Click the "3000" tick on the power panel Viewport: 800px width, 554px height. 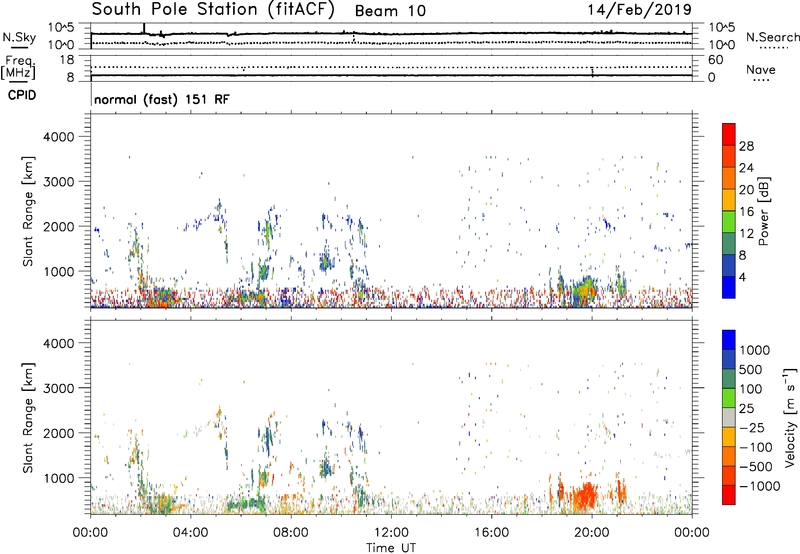(59, 182)
